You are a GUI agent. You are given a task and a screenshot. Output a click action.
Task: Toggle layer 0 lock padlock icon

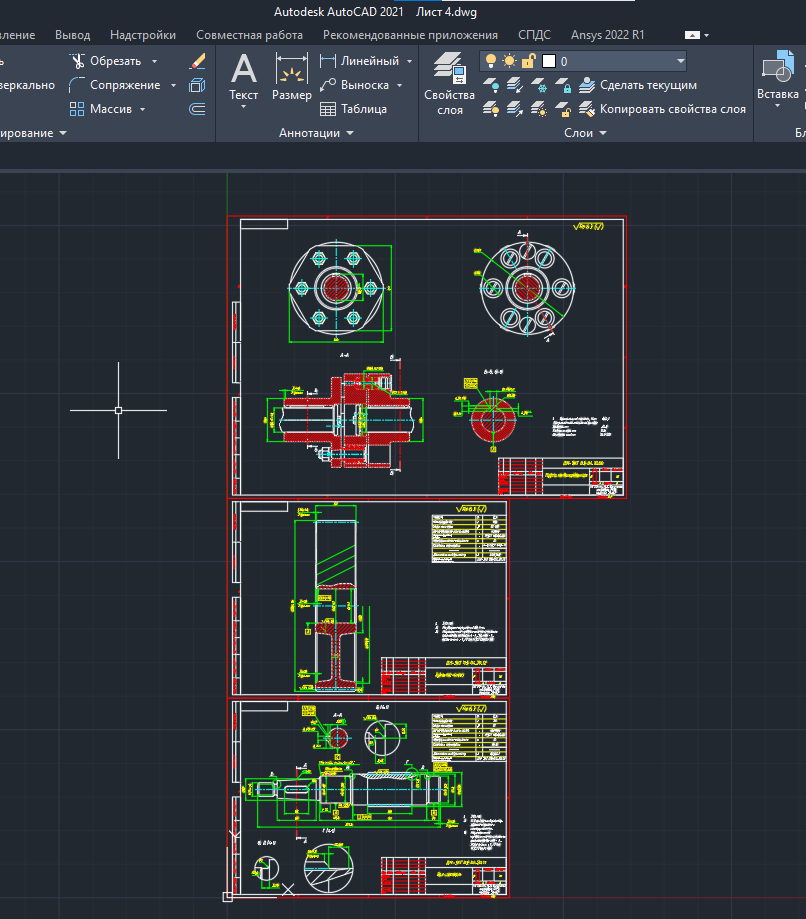(x=529, y=61)
